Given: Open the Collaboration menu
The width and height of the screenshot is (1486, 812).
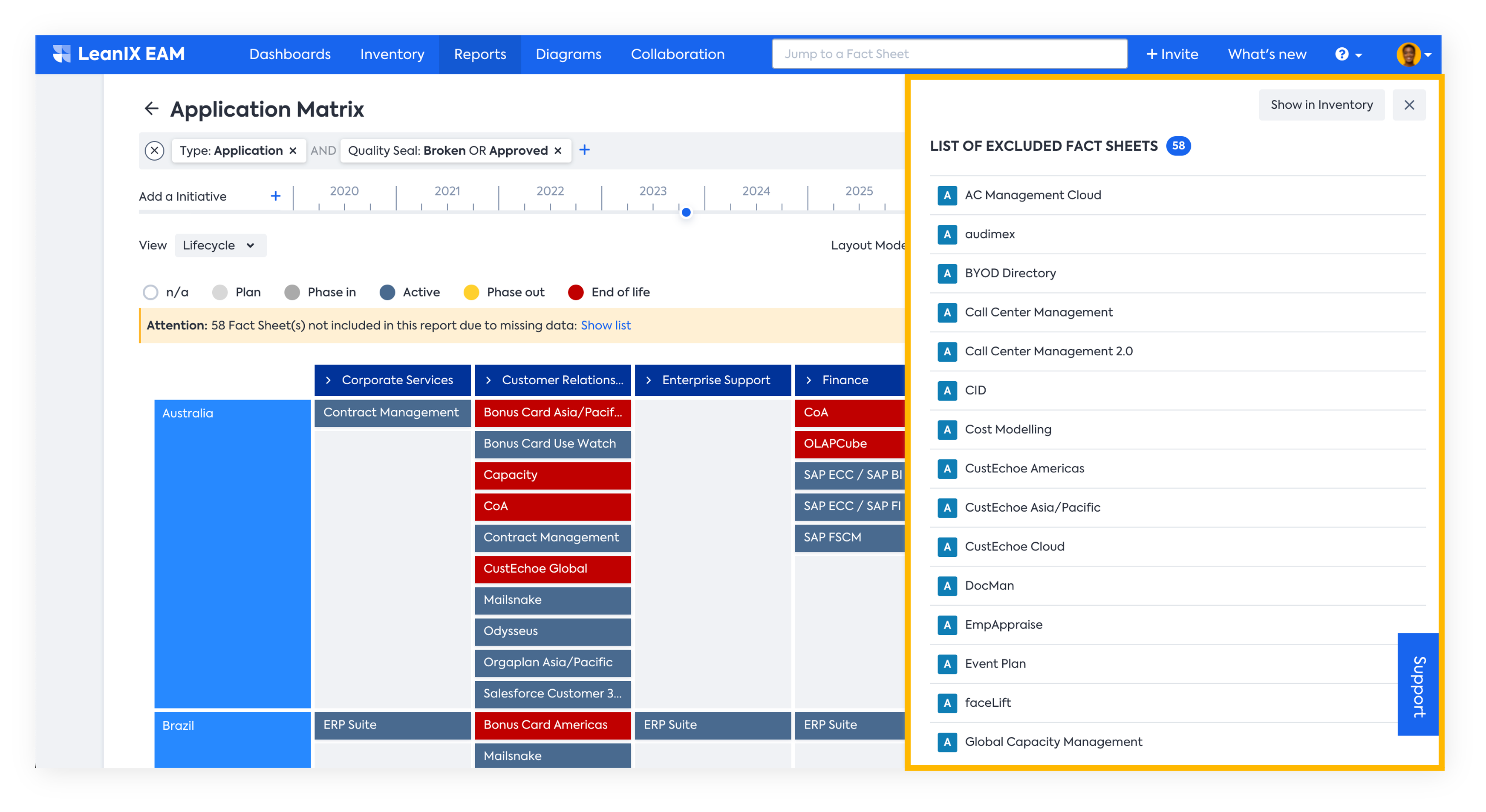Looking at the screenshot, I should pos(677,54).
